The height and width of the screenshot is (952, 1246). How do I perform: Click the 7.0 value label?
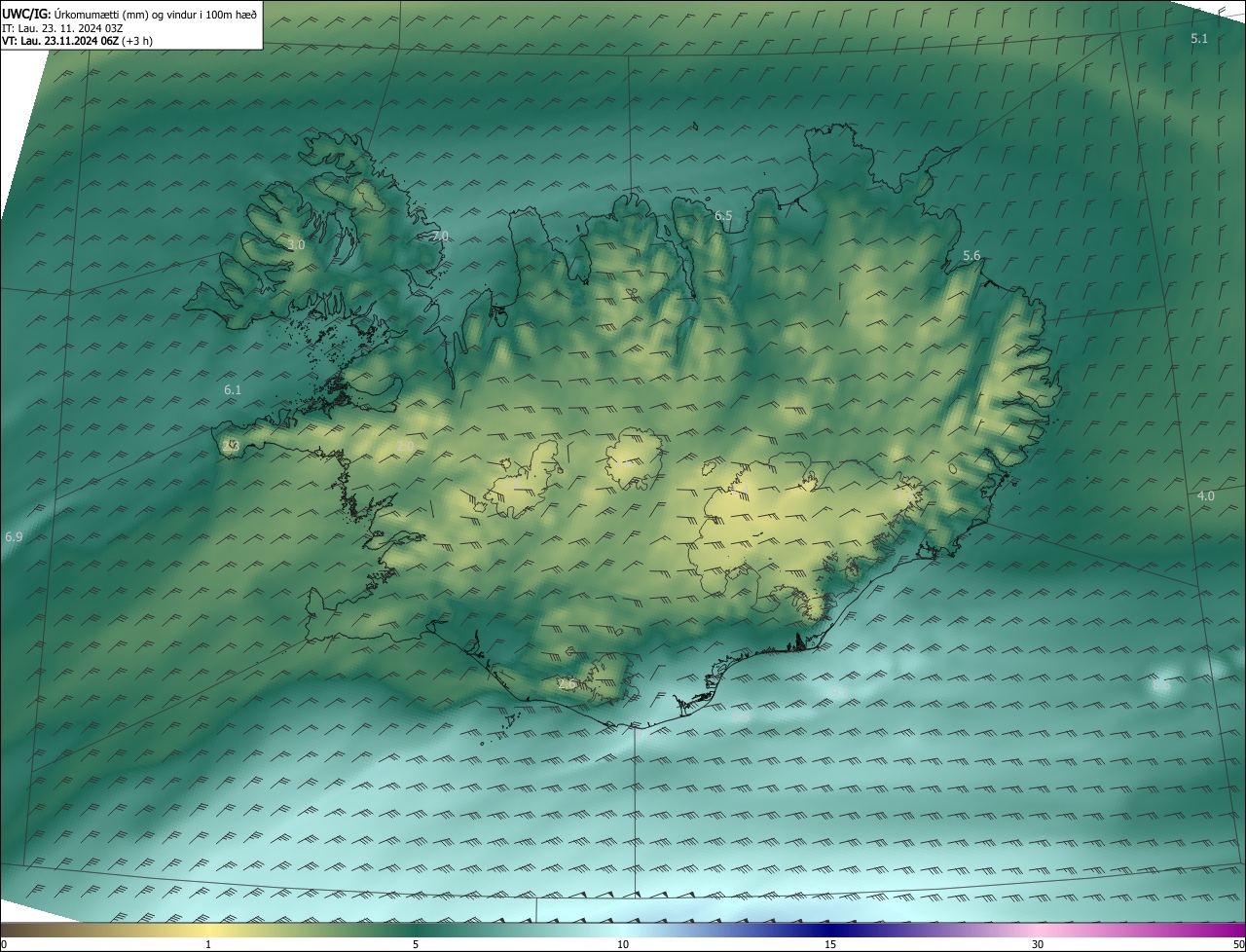(x=440, y=236)
